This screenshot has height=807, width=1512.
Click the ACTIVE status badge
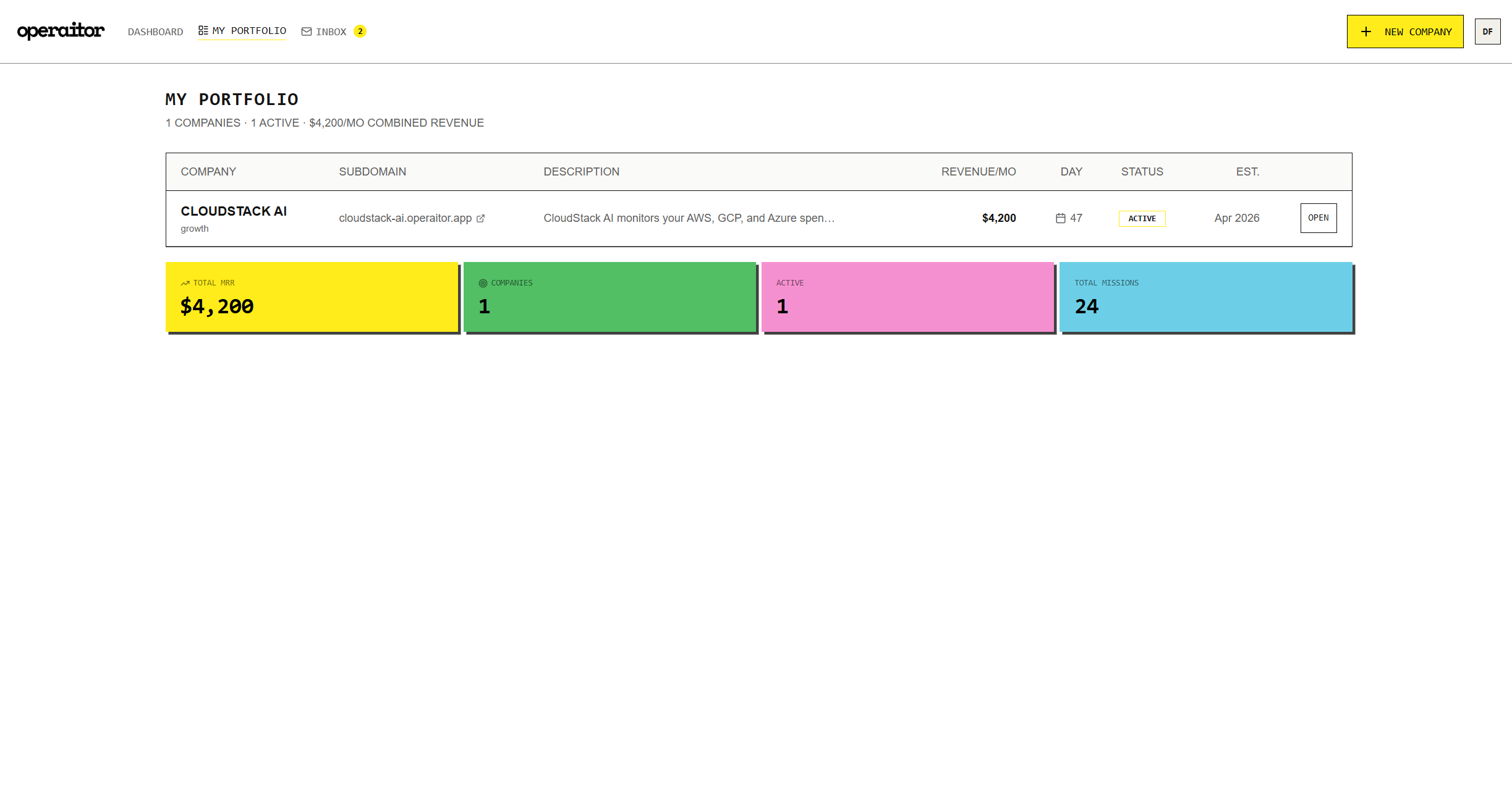point(1142,219)
